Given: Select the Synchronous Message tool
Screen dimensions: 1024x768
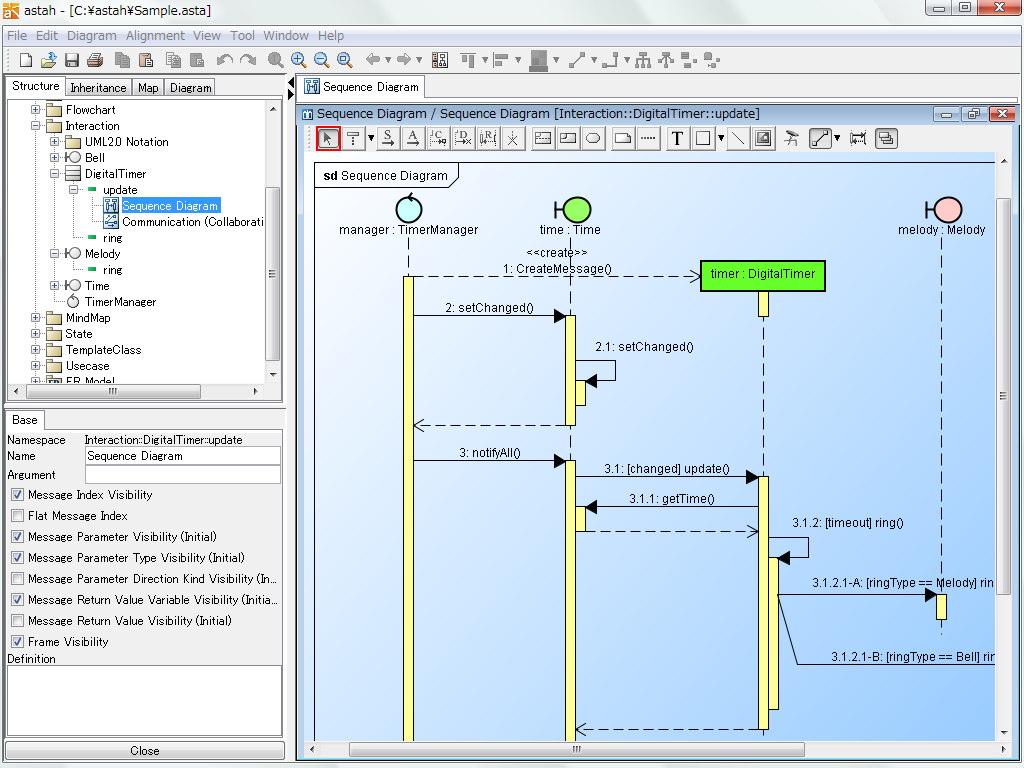Looking at the screenshot, I should [x=388, y=139].
